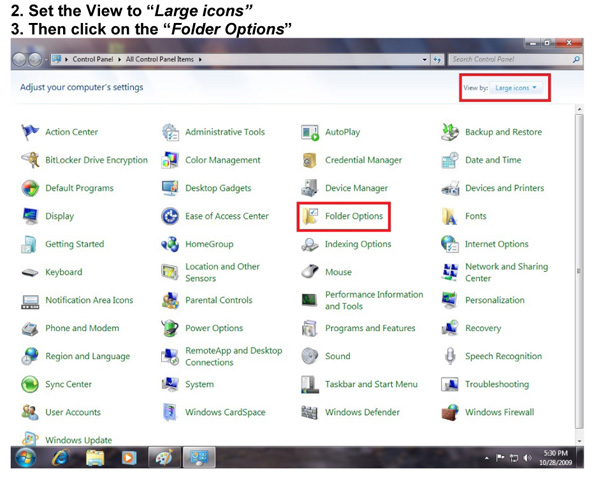The image size is (615, 488).
Task: Open the Fonts folder icon
Action: tap(449, 216)
